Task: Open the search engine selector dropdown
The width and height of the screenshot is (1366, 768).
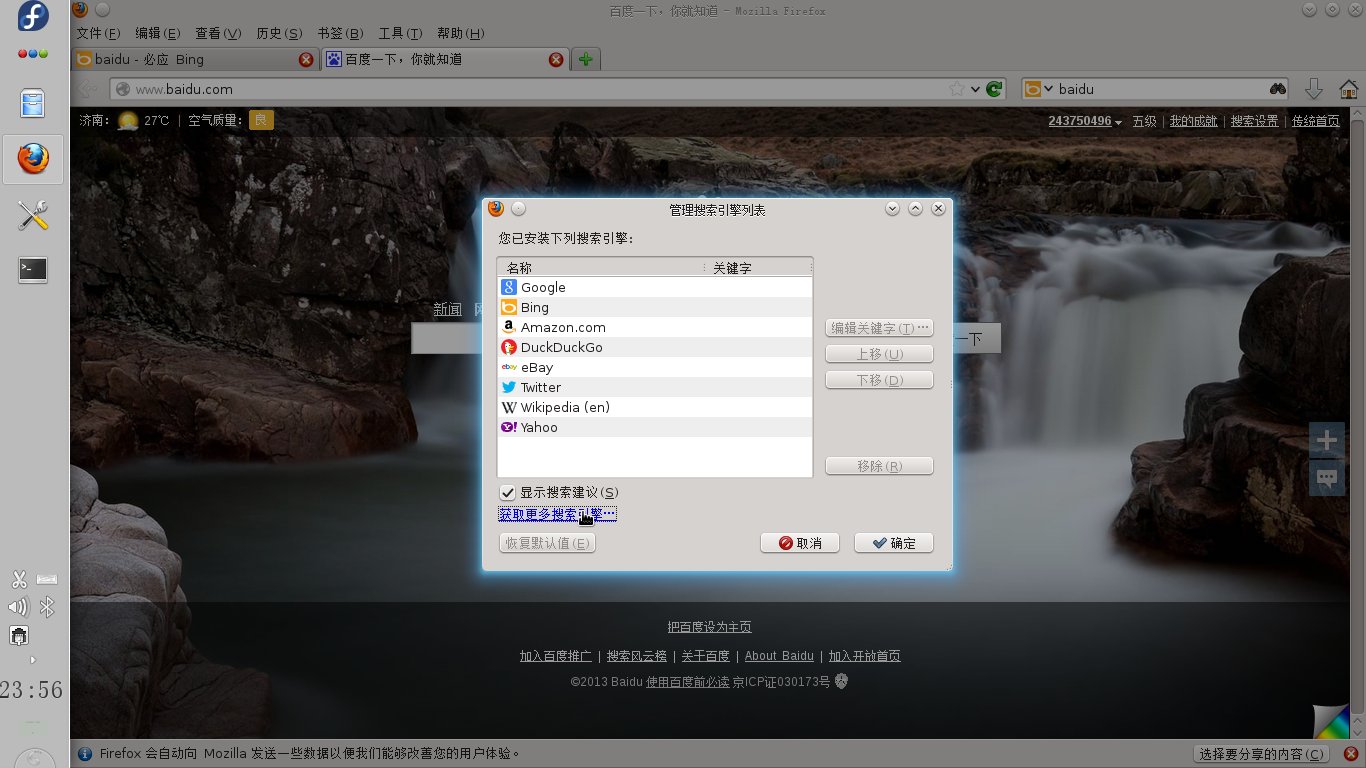Action: [x=1040, y=89]
